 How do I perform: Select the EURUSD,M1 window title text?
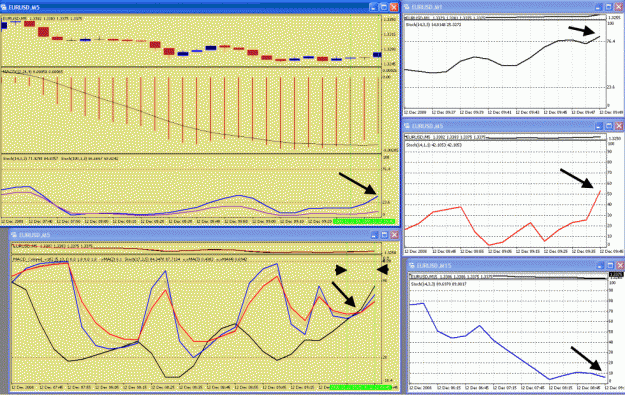[x=427, y=7]
